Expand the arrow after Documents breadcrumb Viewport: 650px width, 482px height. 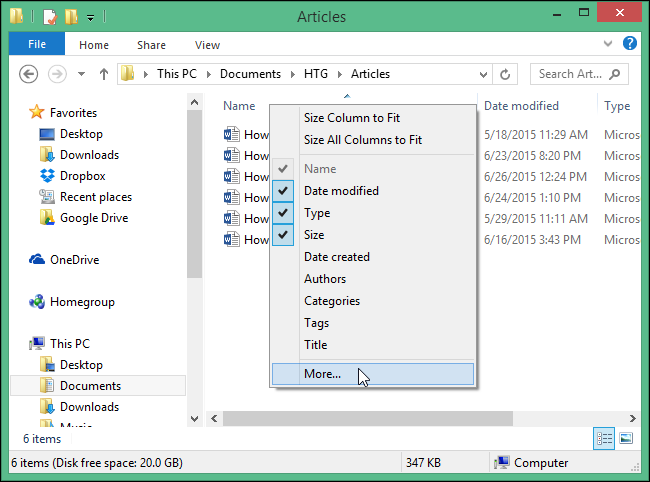click(293, 74)
